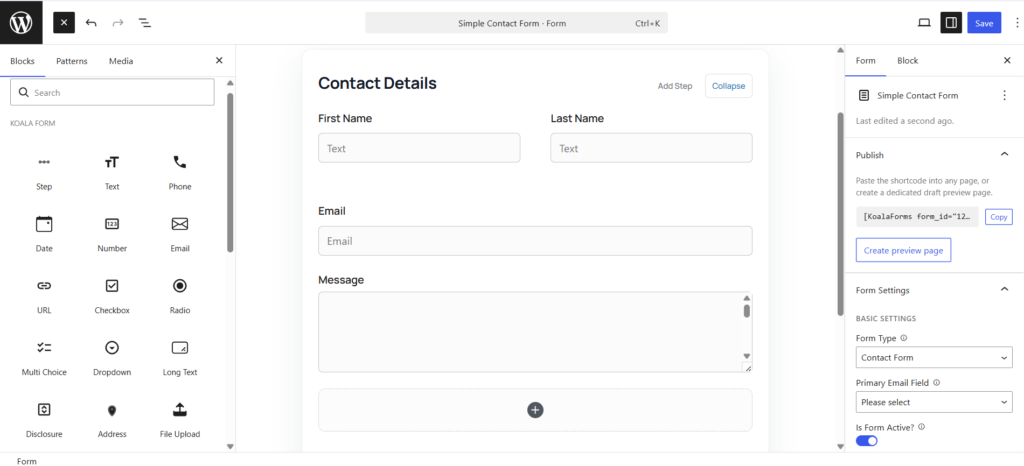Click the undo arrow in toolbar
This screenshot has width=1024, height=466.
[91, 23]
